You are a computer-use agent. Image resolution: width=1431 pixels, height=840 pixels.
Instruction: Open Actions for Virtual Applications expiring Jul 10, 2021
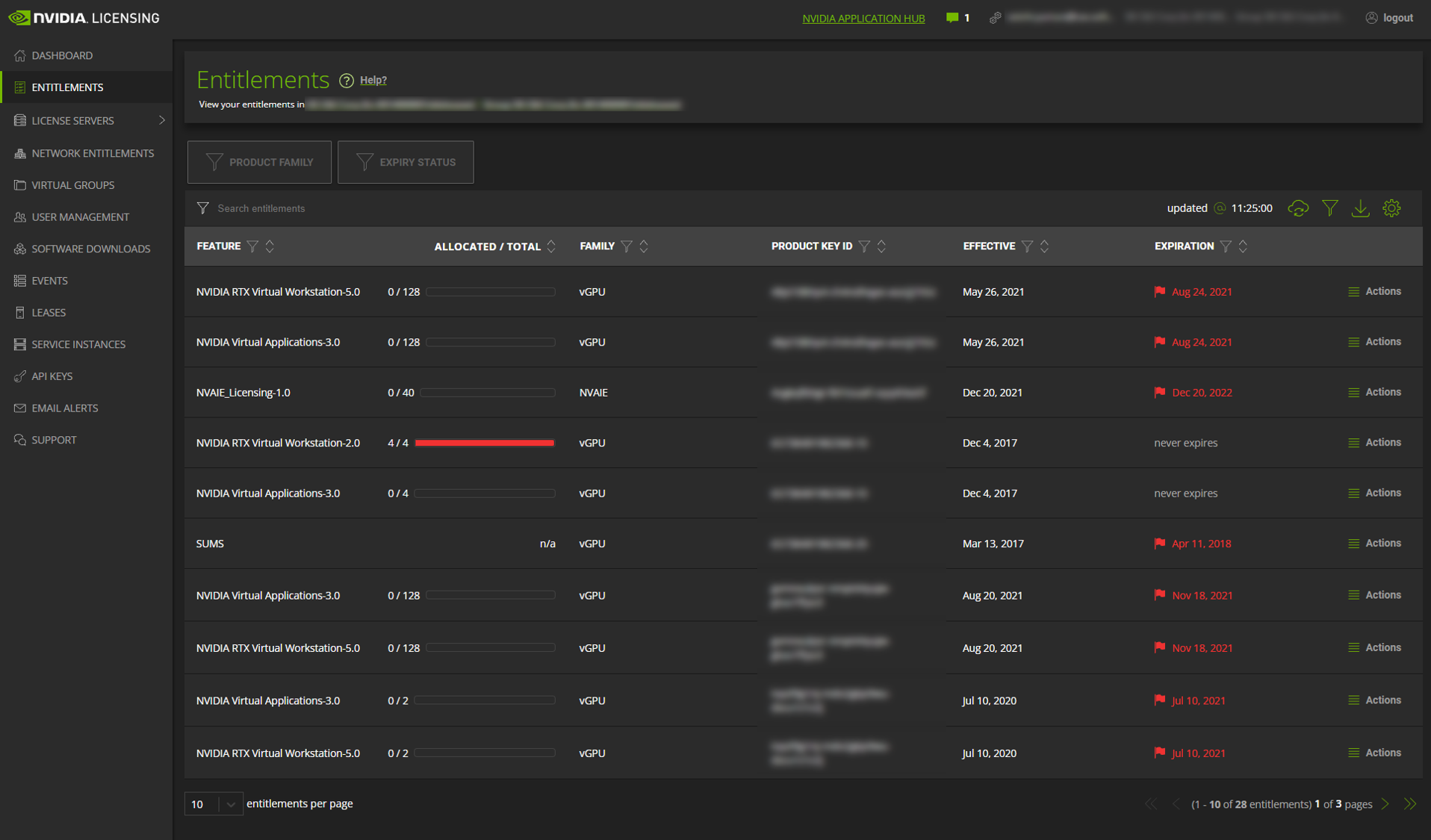pyautogui.click(x=1374, y=700)
